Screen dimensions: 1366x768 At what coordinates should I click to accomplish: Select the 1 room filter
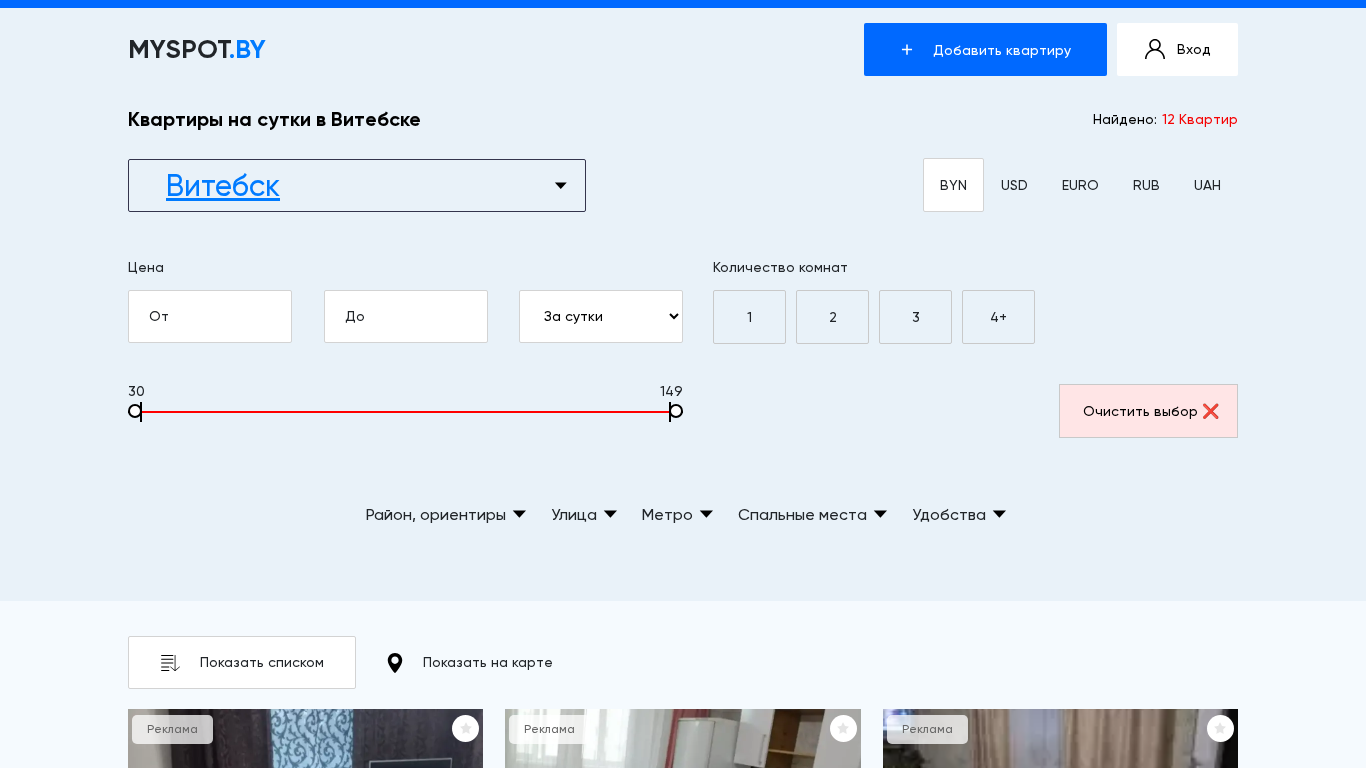pyautogui.click(x=749, y=317)
